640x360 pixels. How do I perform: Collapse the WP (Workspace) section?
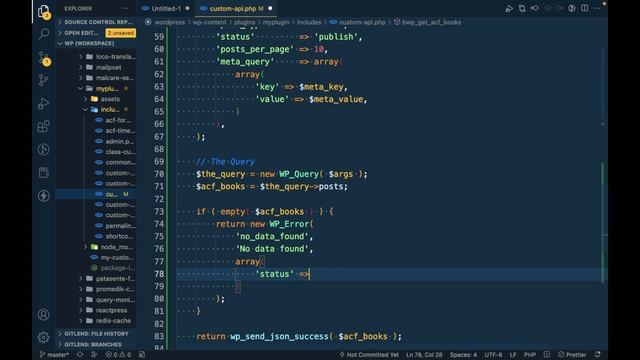pos(96,43)
